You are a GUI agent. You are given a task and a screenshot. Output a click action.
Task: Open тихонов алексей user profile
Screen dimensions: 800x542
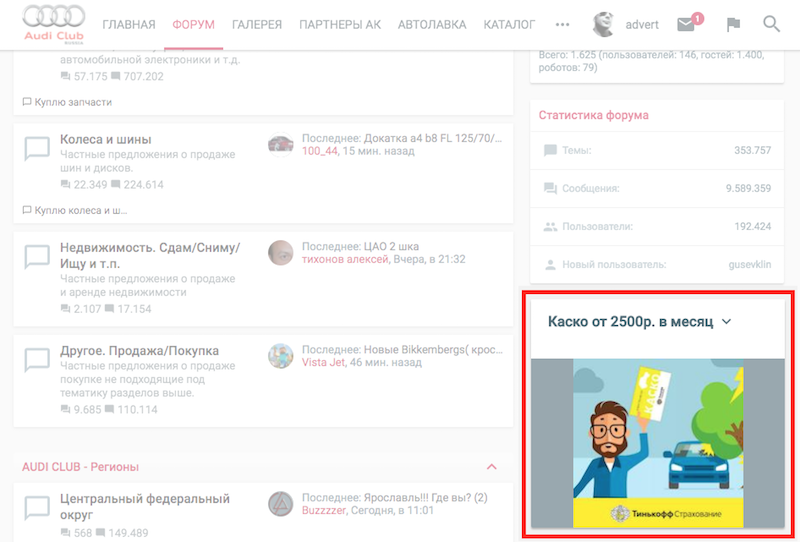pyautogui.click(x=345, y=259)
